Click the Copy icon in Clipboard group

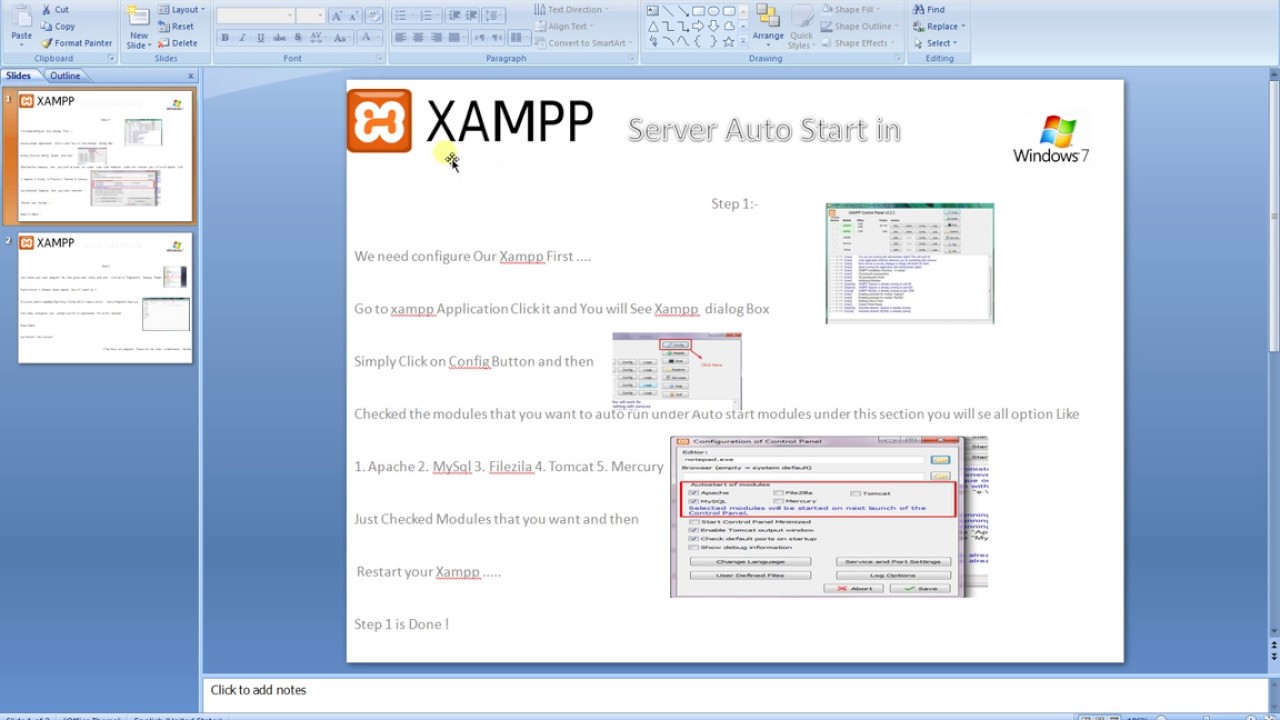[46, 26]
